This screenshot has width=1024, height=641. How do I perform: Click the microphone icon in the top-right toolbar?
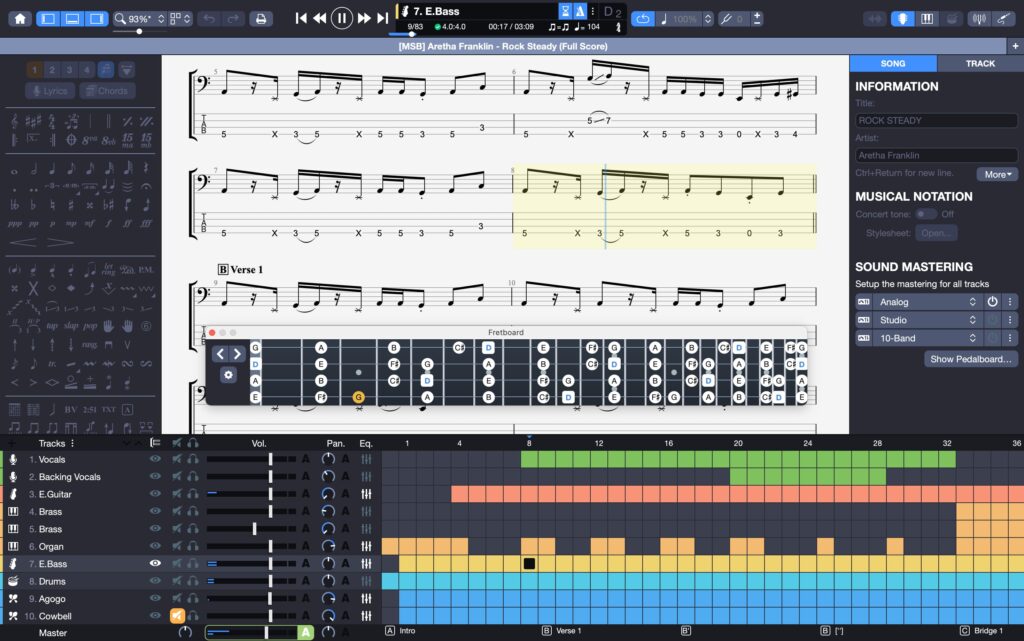(x=903, y=17)
